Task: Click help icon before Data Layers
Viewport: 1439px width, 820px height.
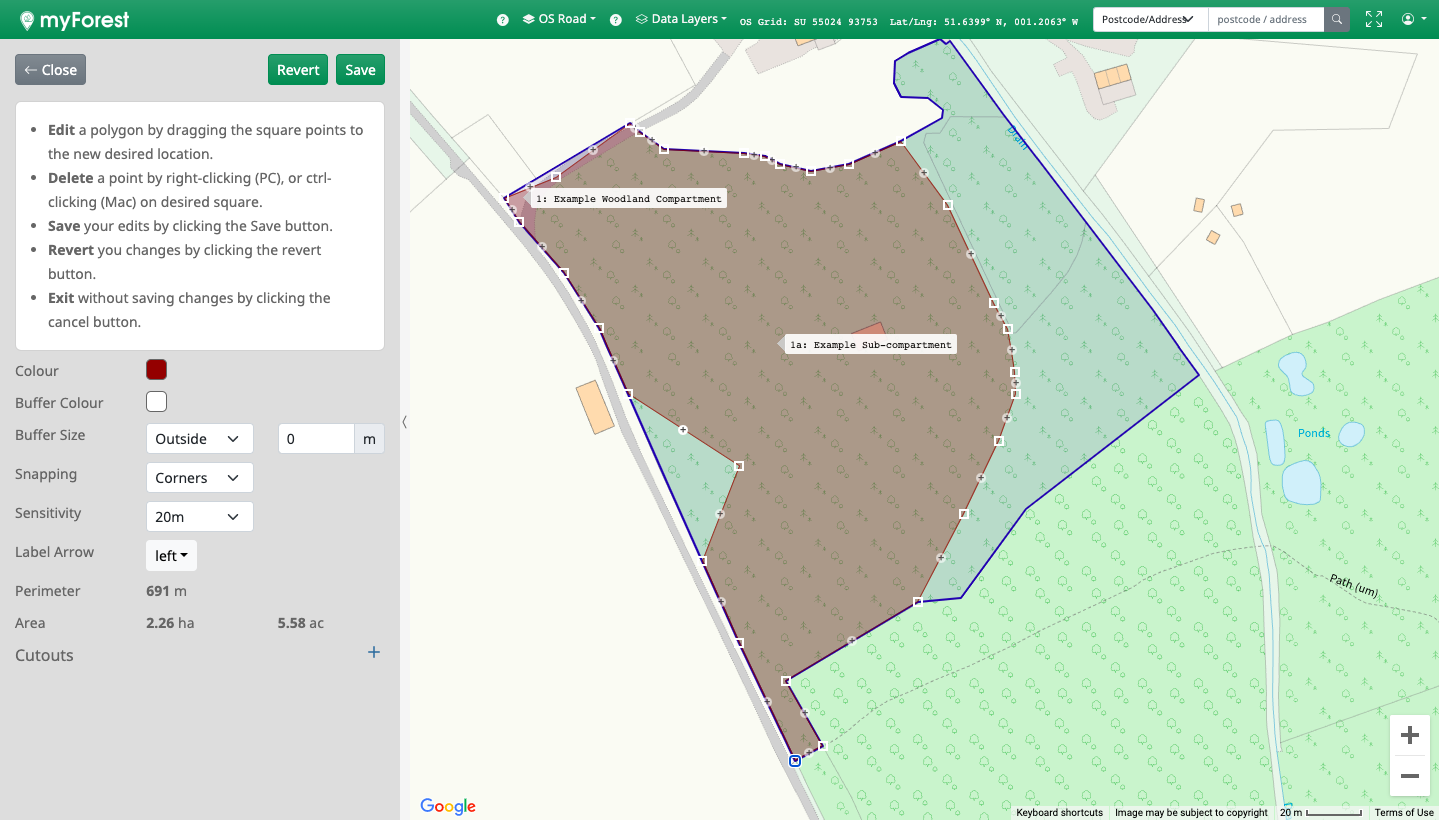Action: [616, 20]
